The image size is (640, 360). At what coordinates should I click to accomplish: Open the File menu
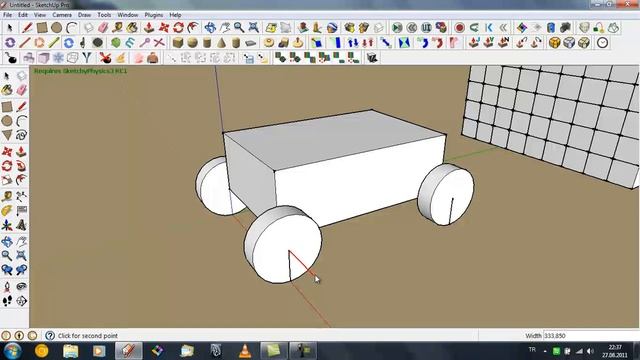(7, 15)
